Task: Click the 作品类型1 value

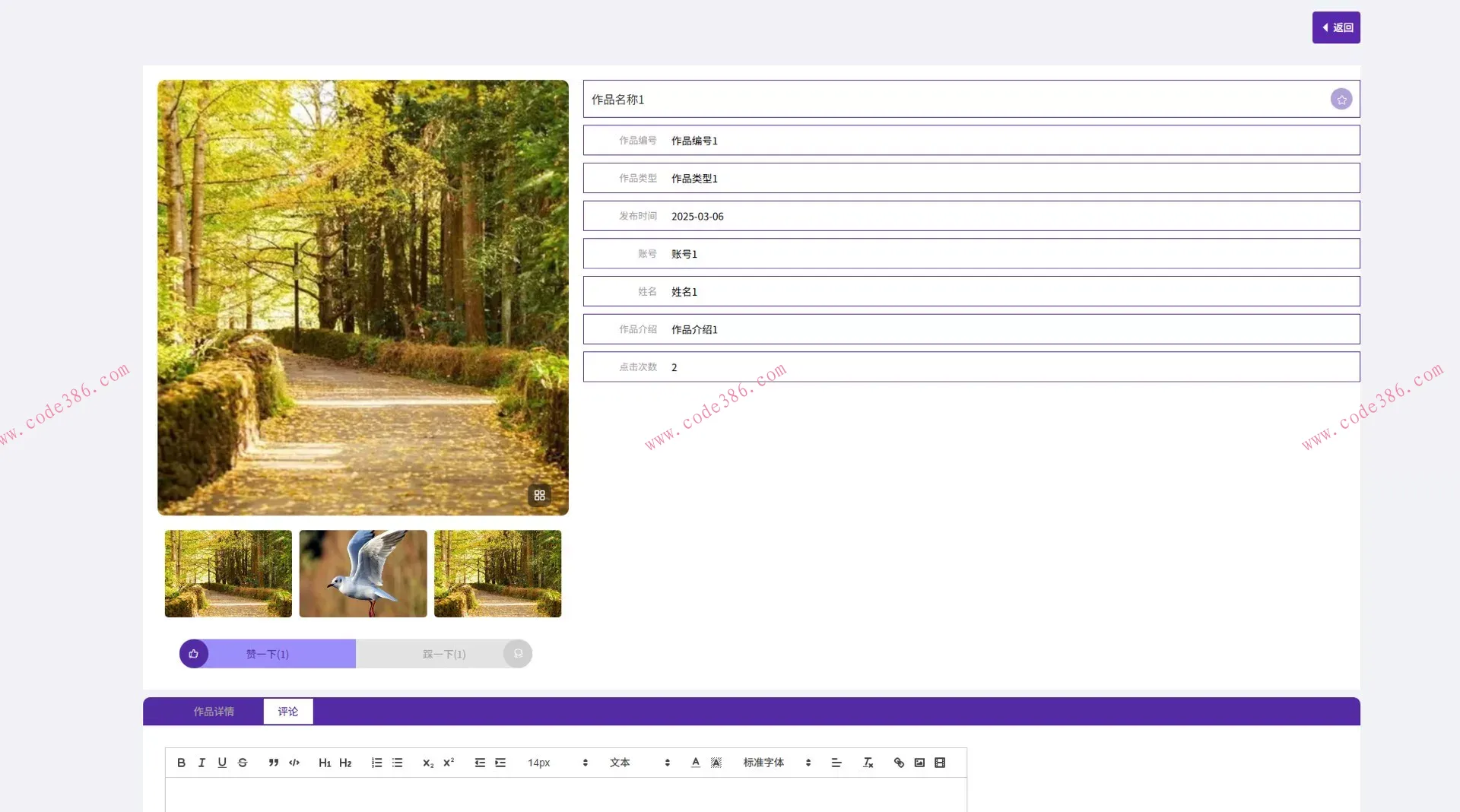Action: 694,179
